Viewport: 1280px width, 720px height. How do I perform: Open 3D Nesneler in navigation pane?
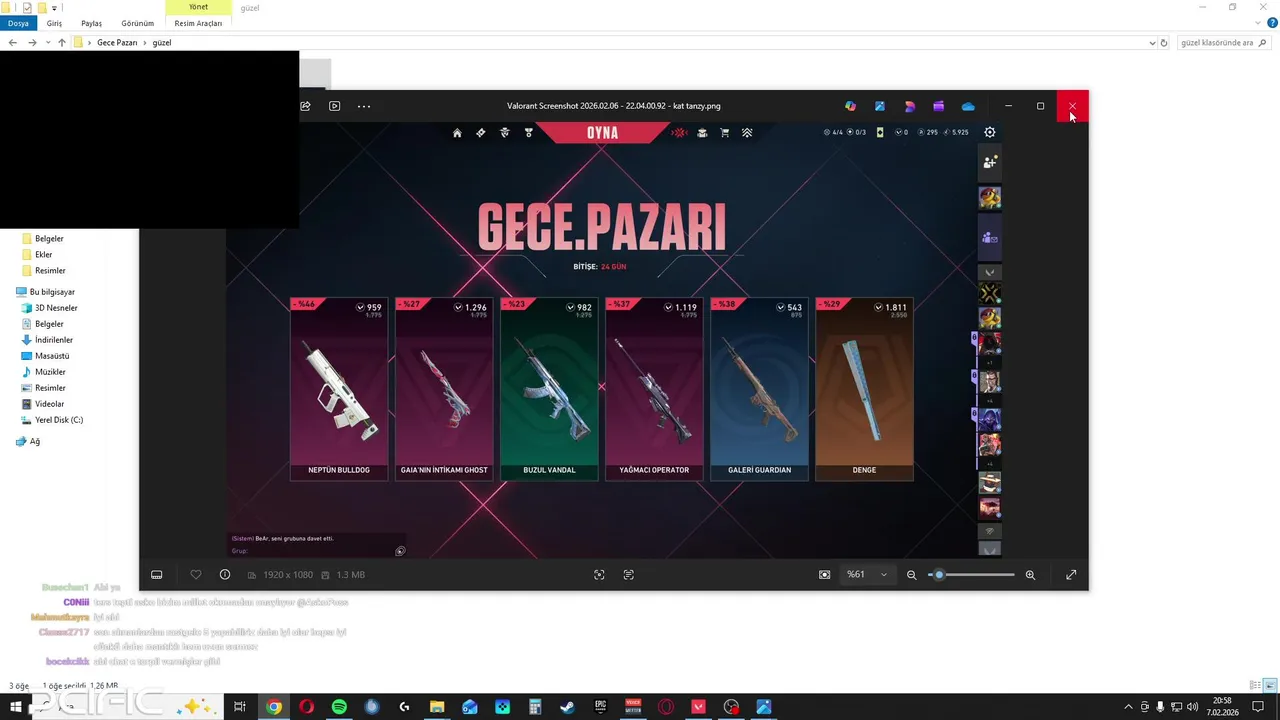pyautogui.click(x=50, y=308)
